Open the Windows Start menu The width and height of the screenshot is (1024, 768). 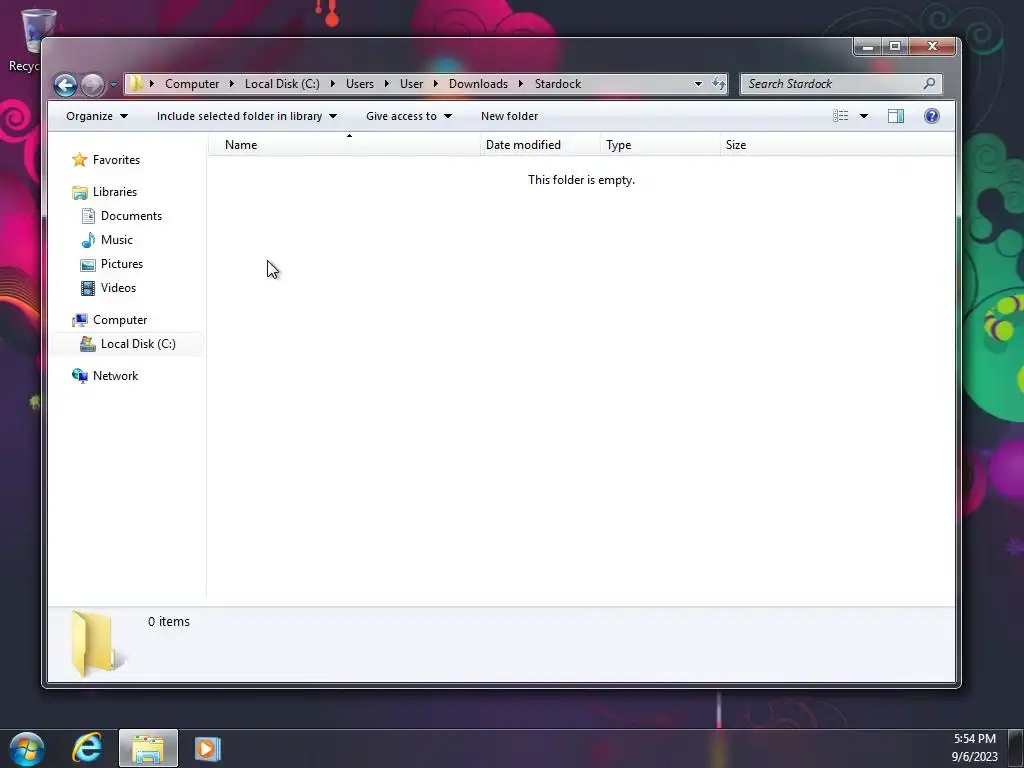click(27, 748)
